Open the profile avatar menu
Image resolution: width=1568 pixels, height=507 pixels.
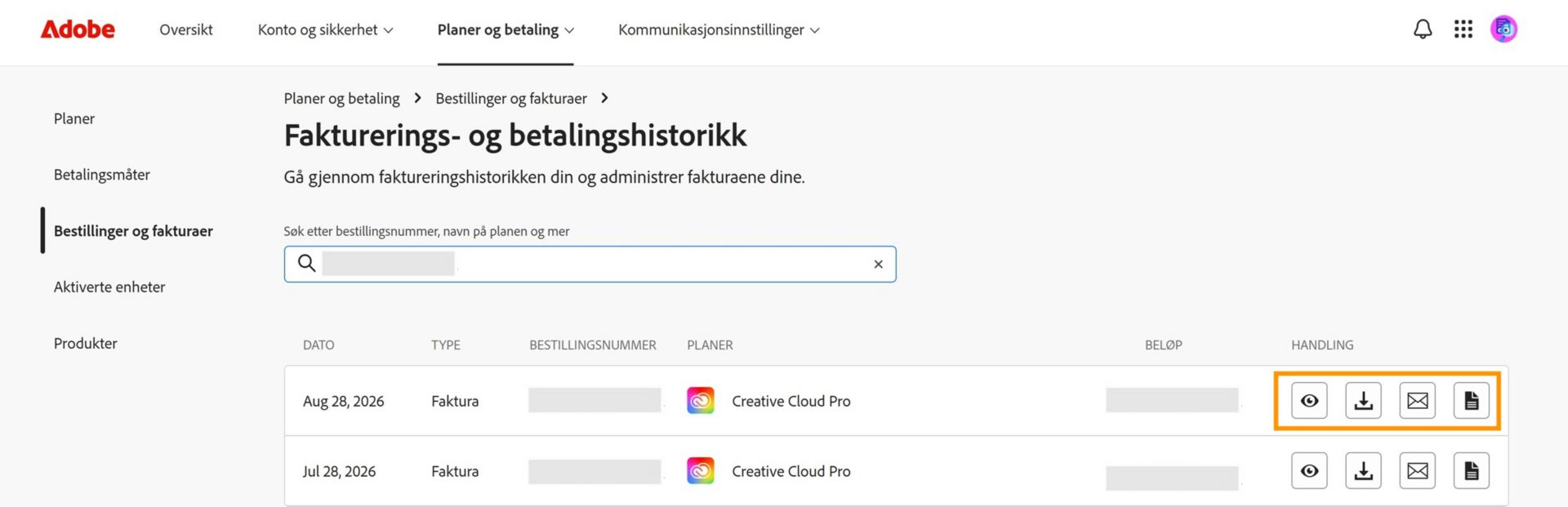point(1503,29)
